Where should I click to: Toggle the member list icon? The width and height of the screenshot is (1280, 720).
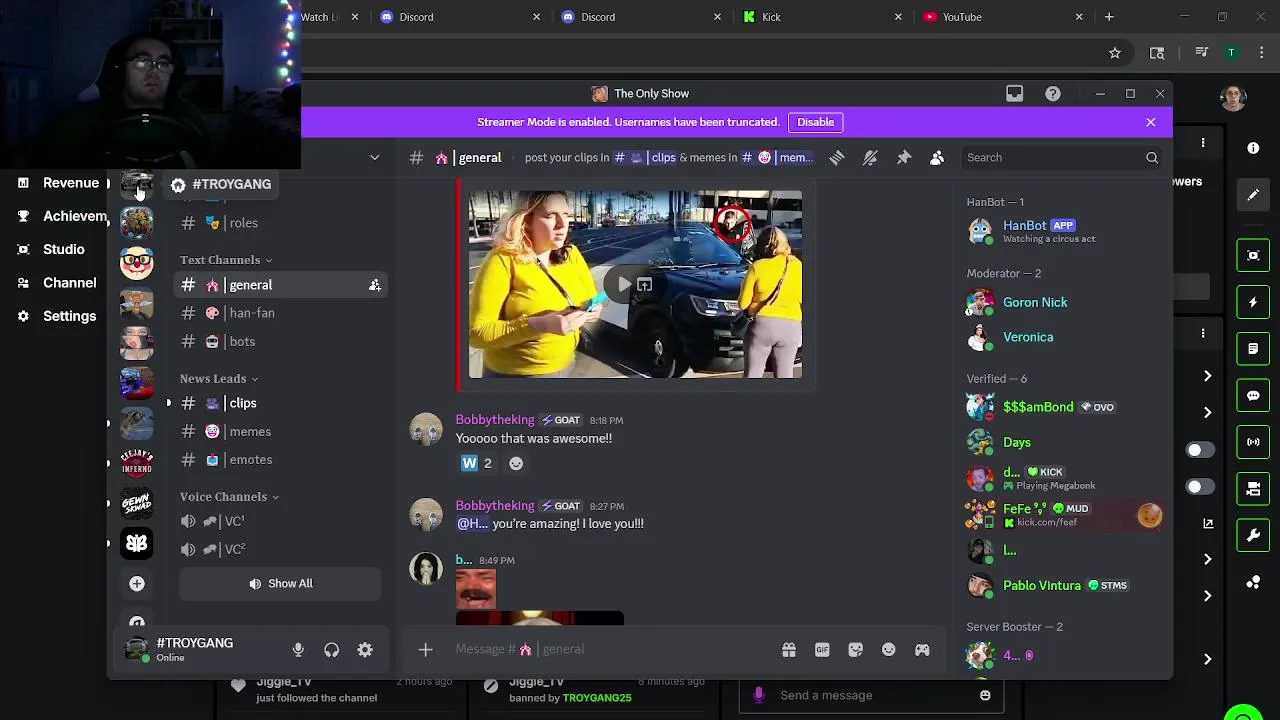coord(937,158)
